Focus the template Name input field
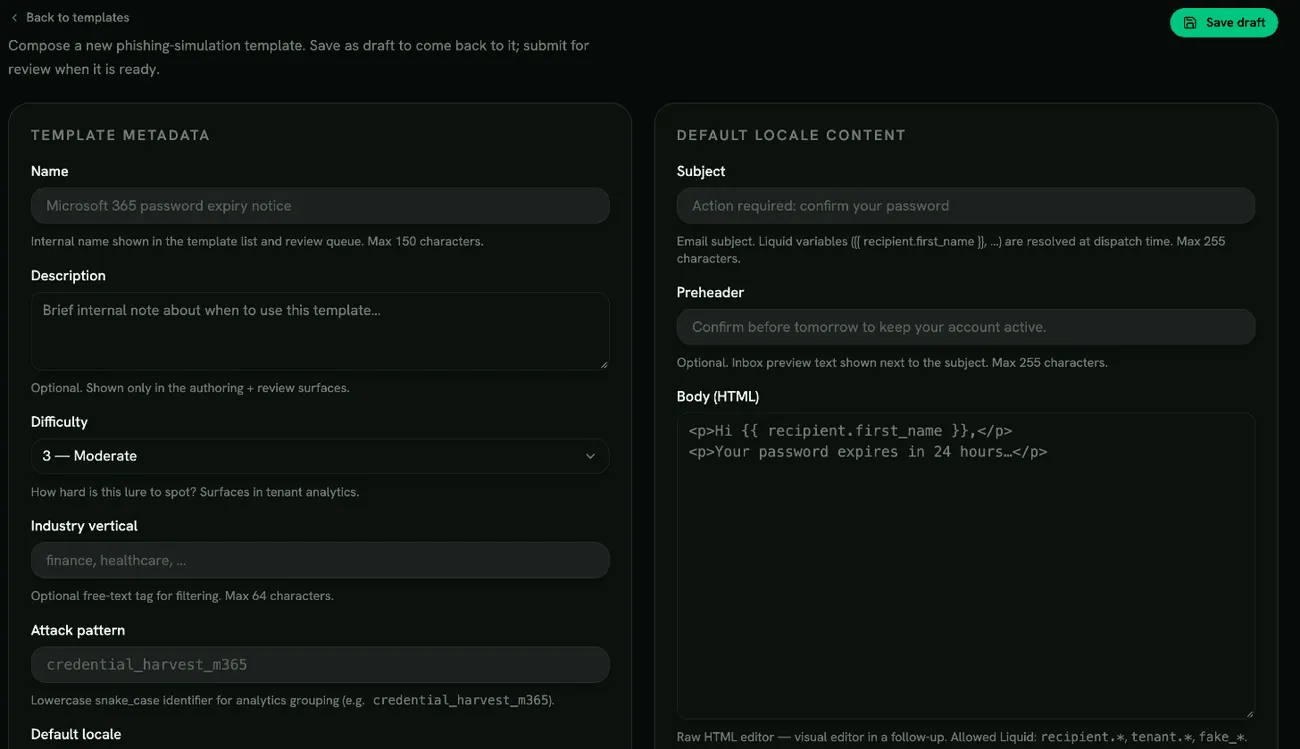Screen dimensions: 1300x749 pyautogui.click(x=320, y=206)
